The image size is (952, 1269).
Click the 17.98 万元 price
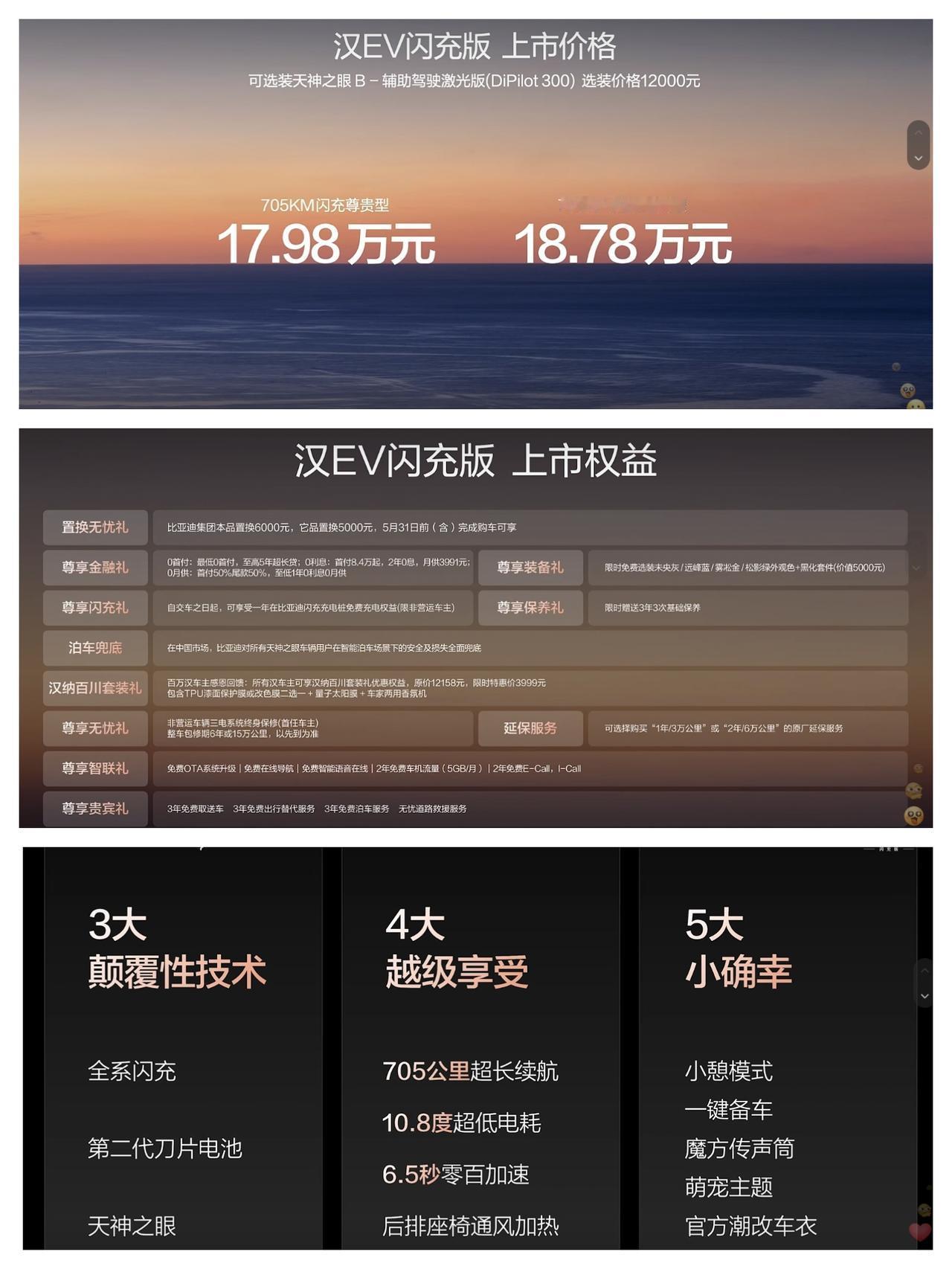pyautogui.click(x=326, y=244)
